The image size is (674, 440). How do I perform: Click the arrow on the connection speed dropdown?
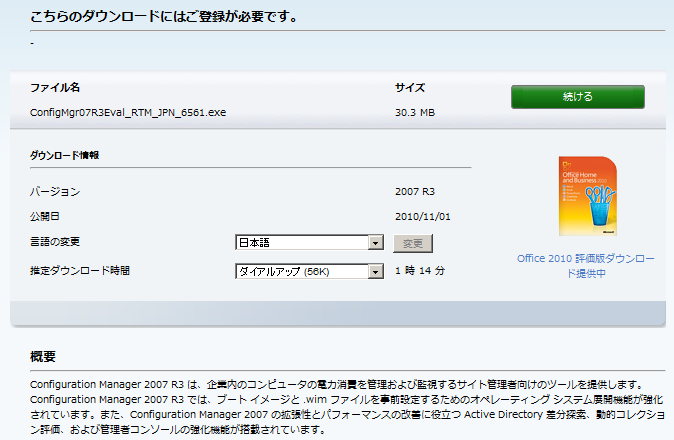click(x=375, y=271)
